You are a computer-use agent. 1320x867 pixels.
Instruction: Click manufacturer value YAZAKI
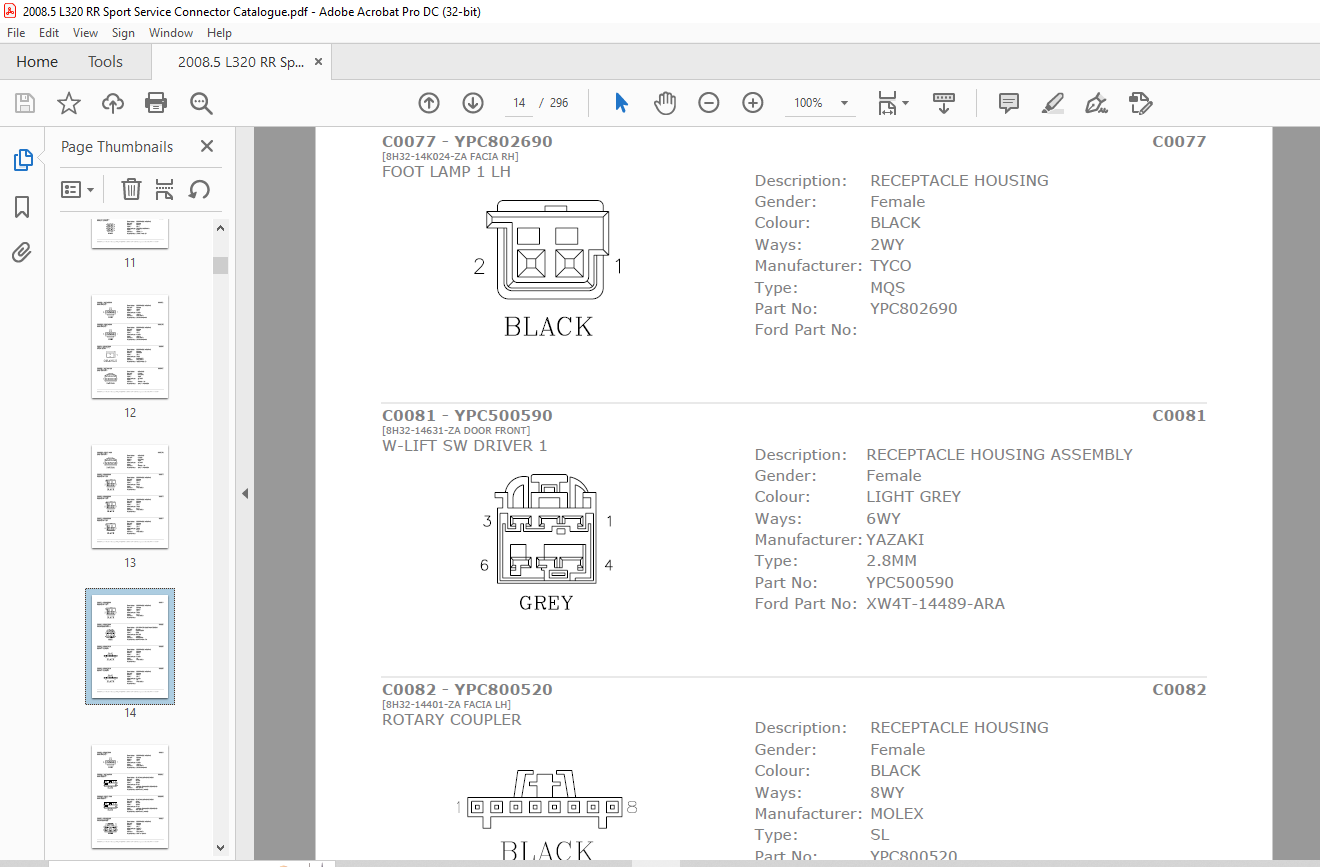[895, 540]
